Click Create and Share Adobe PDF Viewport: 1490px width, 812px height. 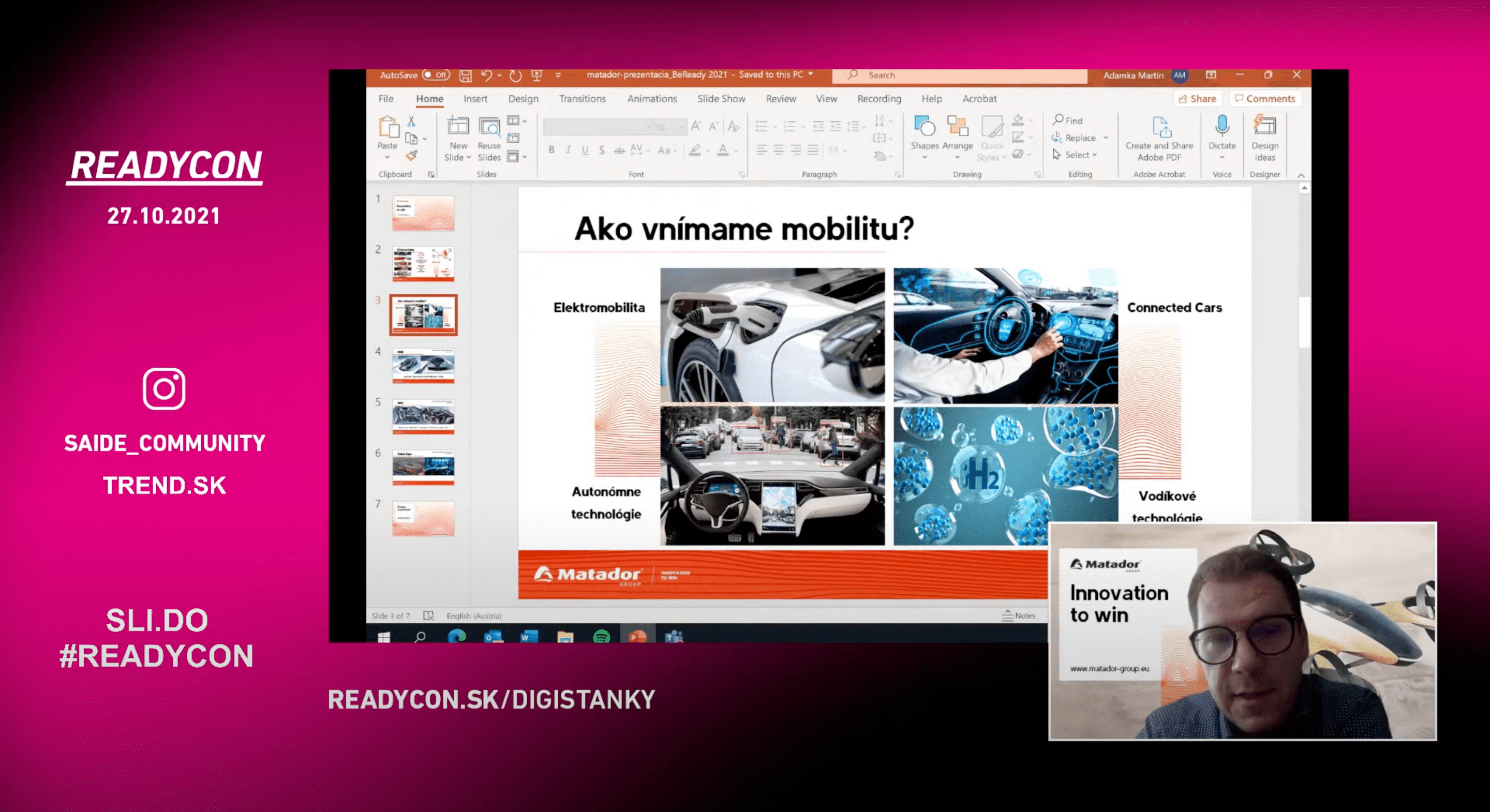coord(1159,138)
